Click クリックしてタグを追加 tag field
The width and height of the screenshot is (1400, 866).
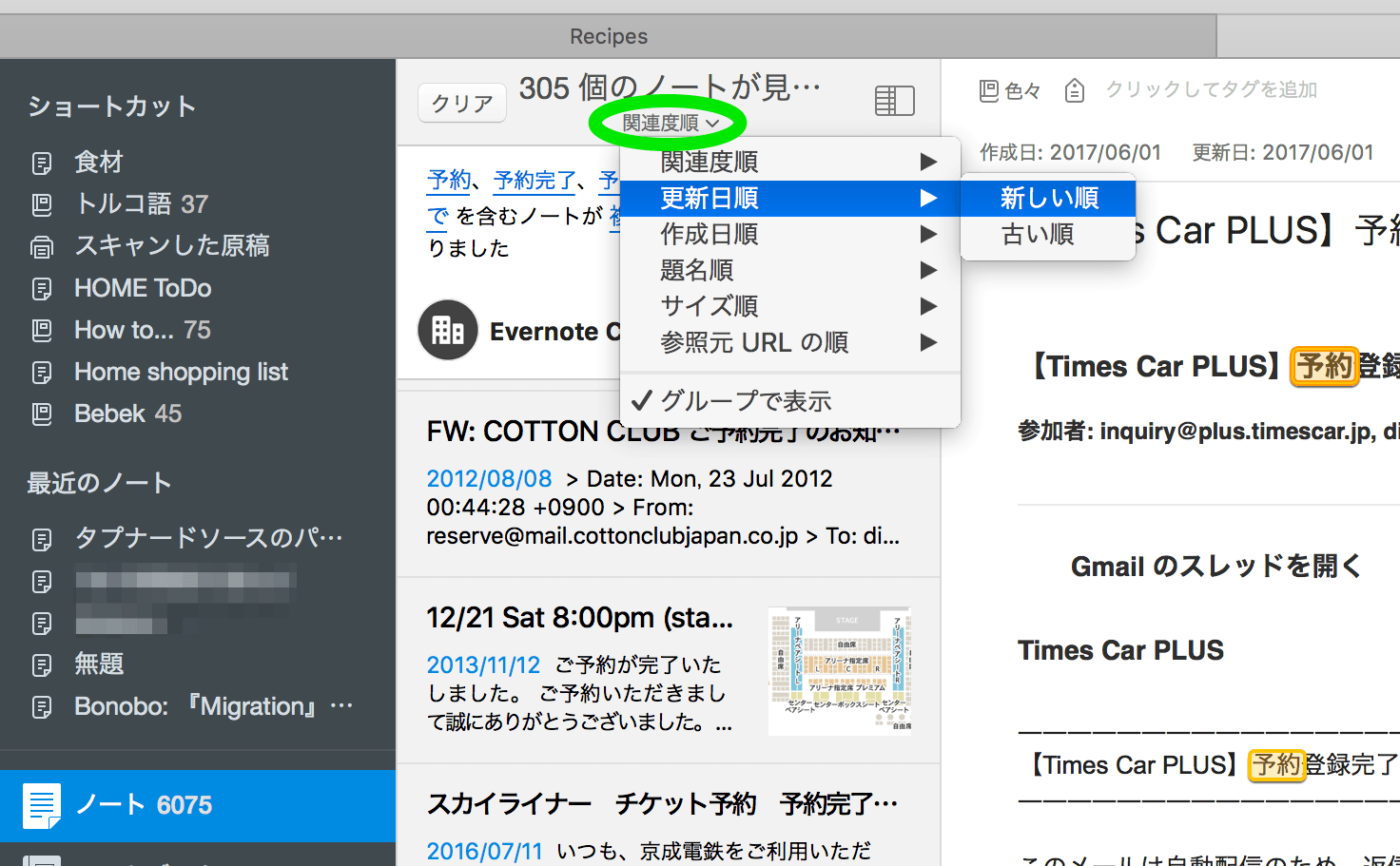(x=1211, y=90)
